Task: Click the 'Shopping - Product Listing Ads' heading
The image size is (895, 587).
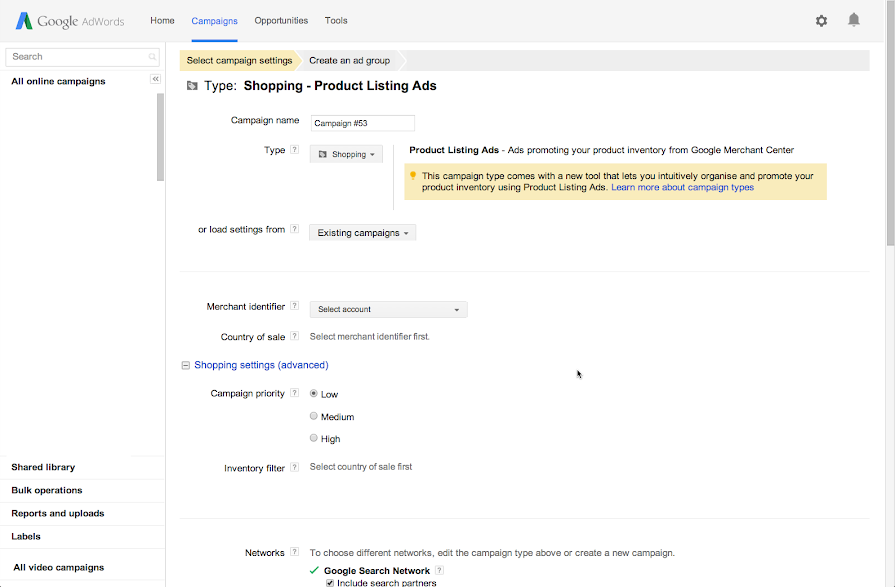Action: (x=340, y=86)
